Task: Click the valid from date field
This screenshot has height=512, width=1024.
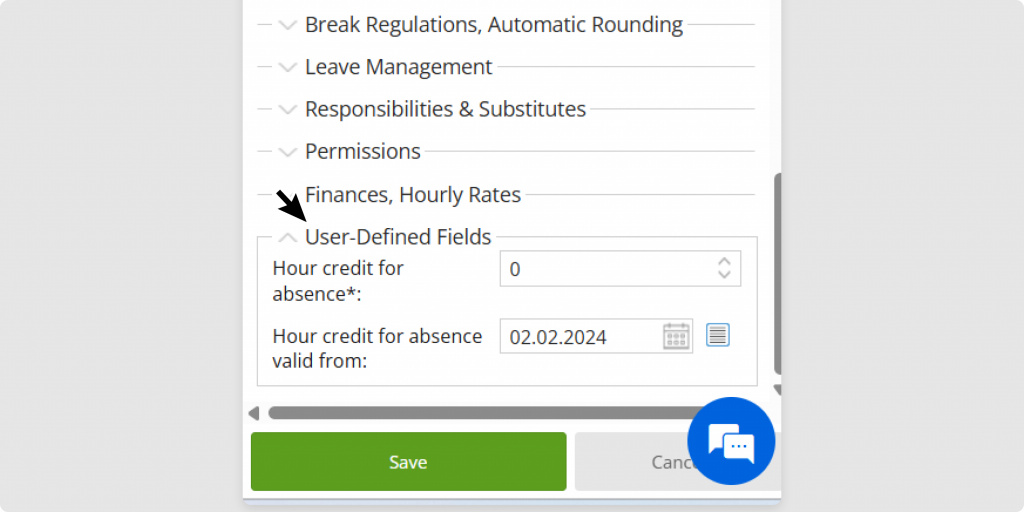Action: tap(580, 337)
